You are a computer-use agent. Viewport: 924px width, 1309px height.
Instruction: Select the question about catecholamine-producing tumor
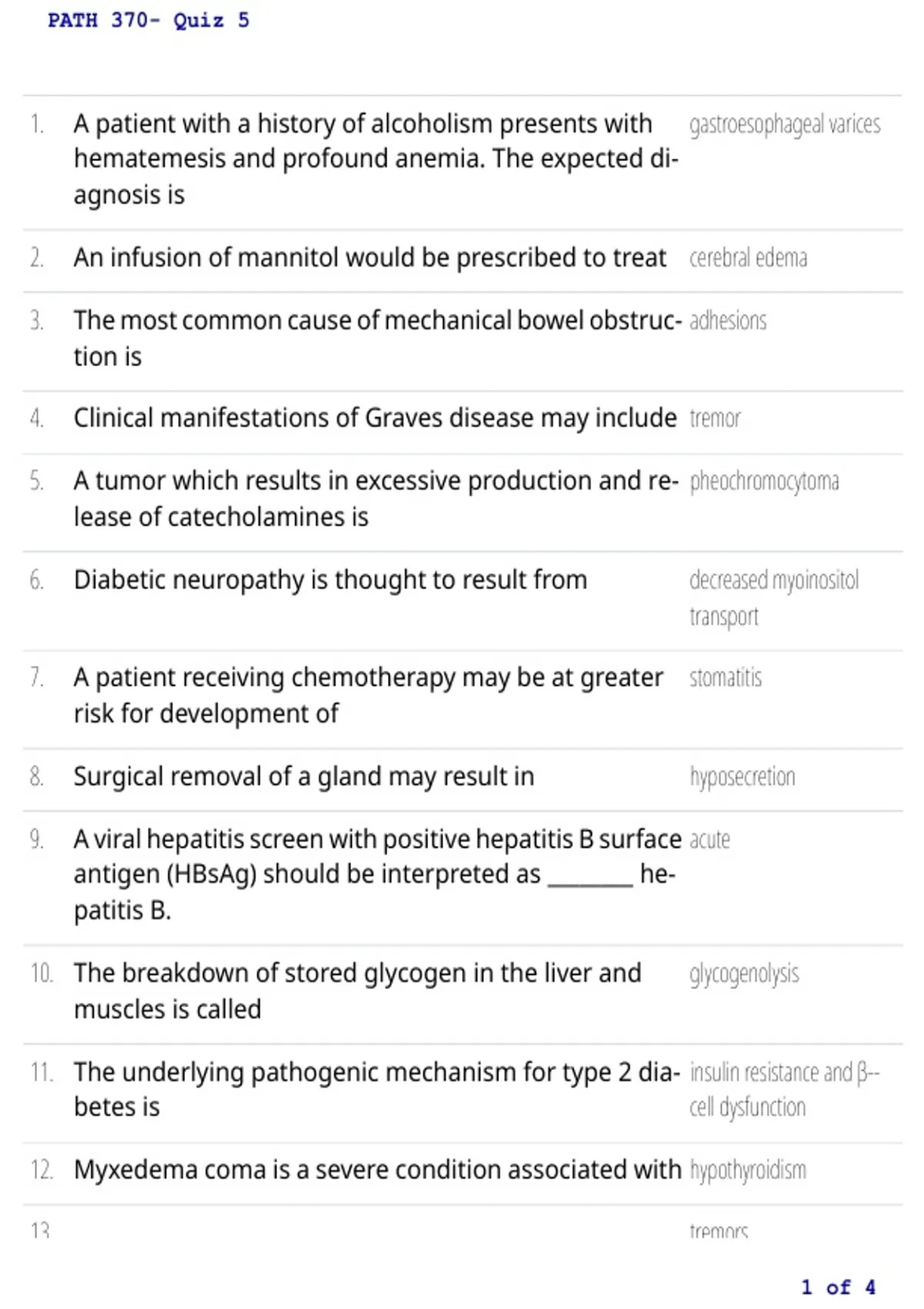tap(376, 499)
